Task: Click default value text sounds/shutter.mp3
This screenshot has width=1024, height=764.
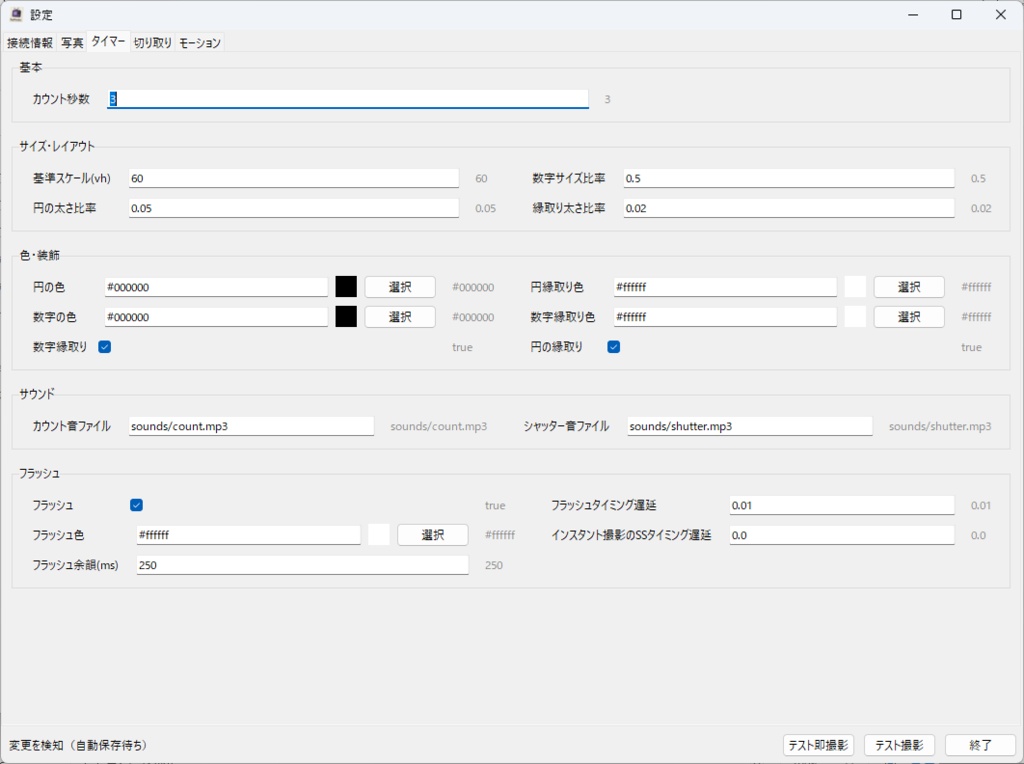Action: tap(940, 426)
